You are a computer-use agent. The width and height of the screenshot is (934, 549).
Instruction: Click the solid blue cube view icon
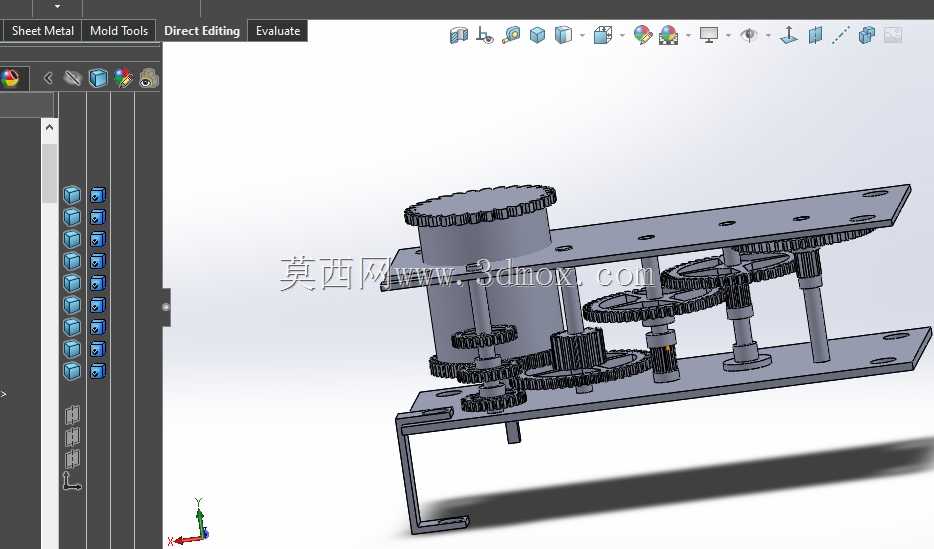[x=537, y=35]
